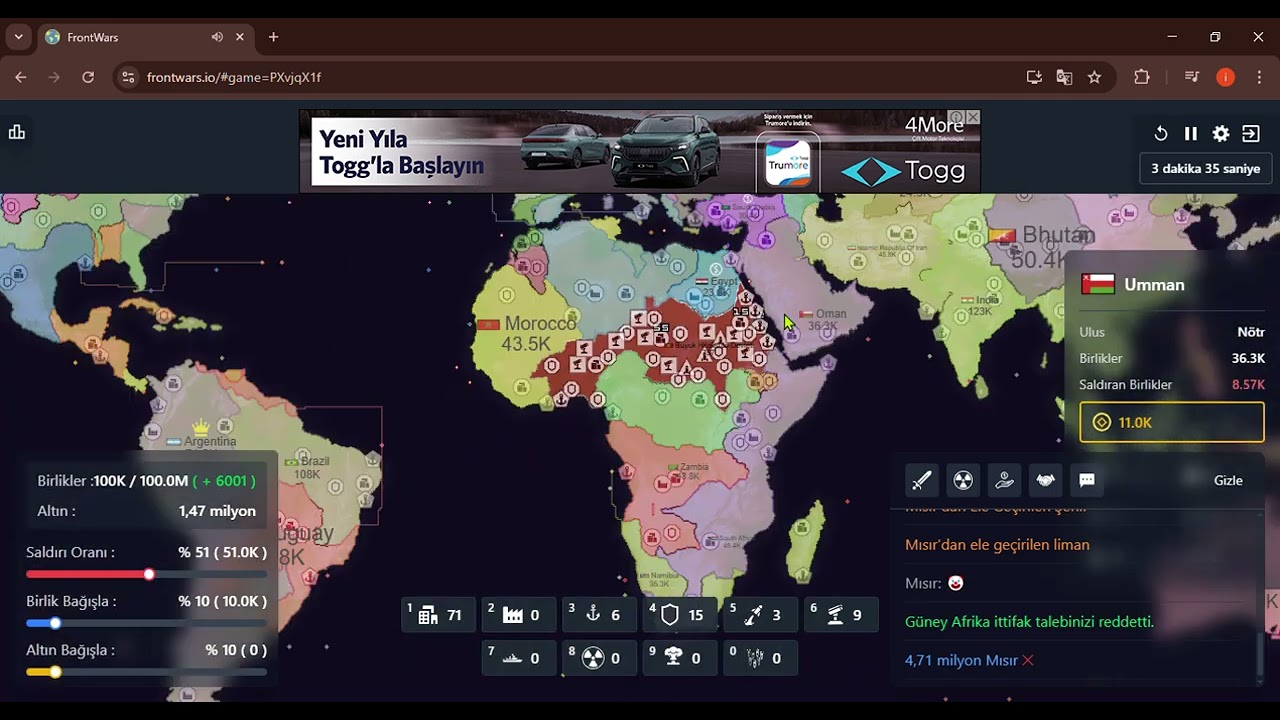The height and width of the screenshot is (720, 1280).
Task: Open the Togg advertisement banner
Action: (x=640, y=151)
